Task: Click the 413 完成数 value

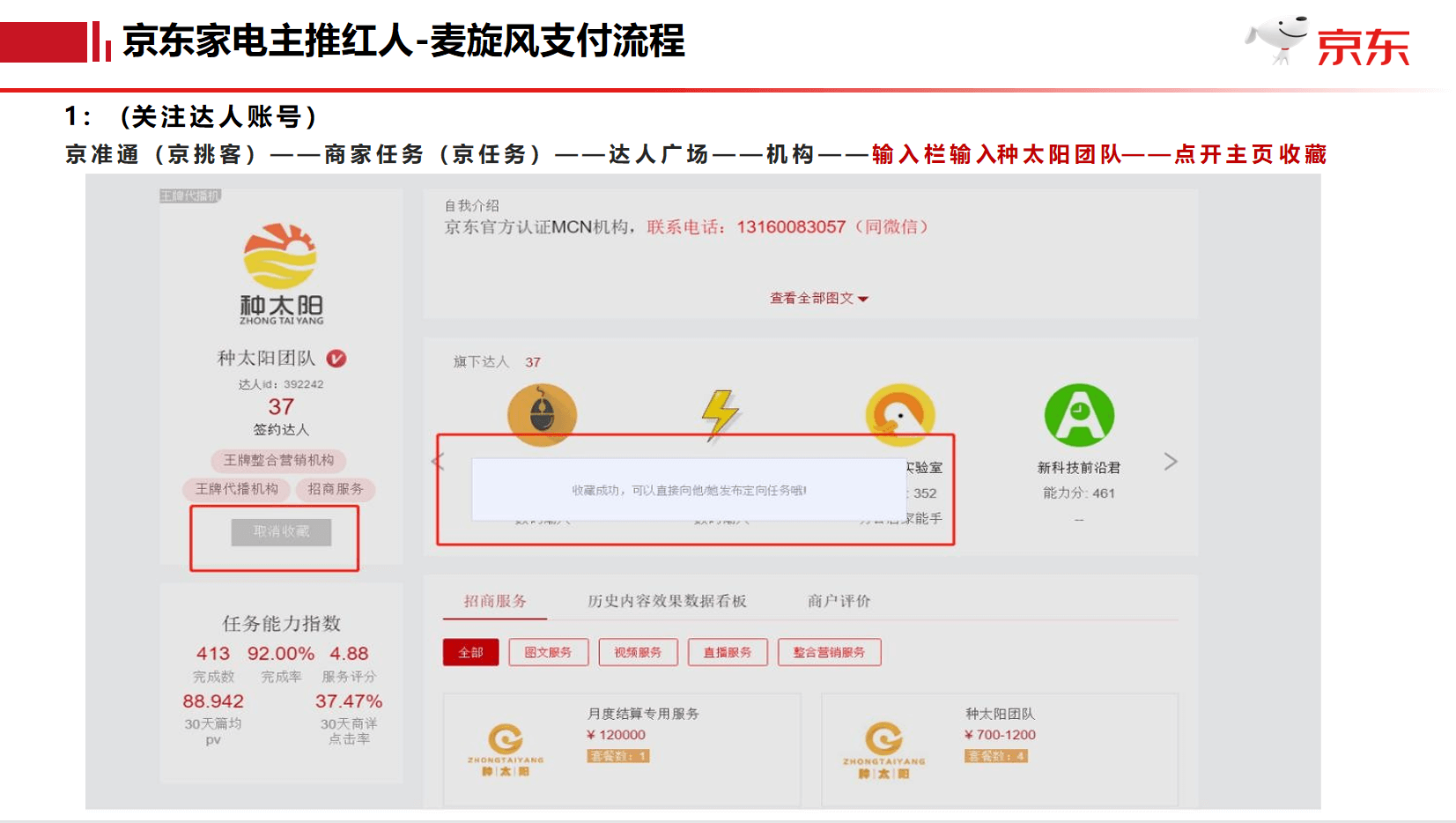Action: (x=213, y=654)
